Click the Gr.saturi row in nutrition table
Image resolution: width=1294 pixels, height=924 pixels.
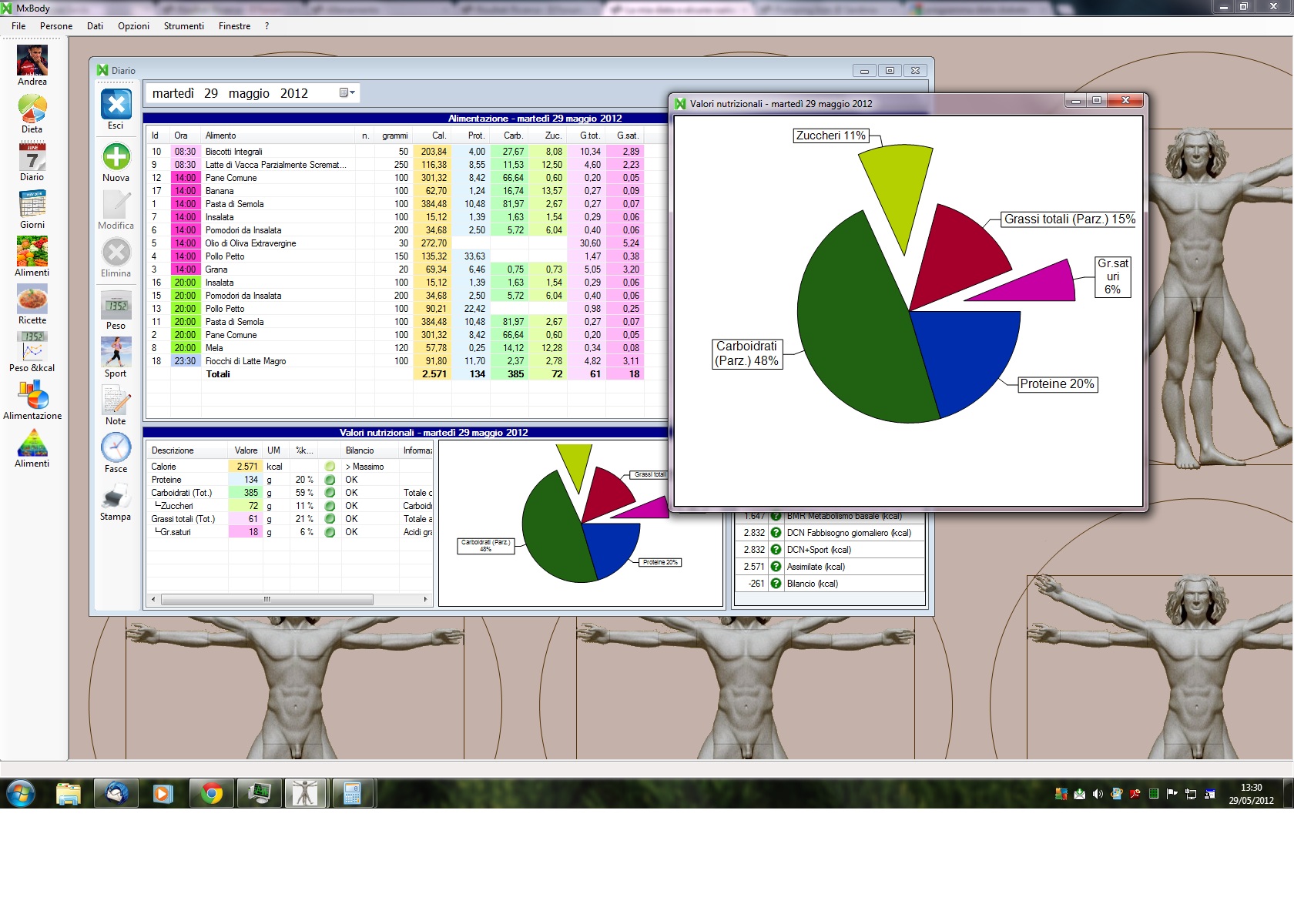click(x=290, y=532)
